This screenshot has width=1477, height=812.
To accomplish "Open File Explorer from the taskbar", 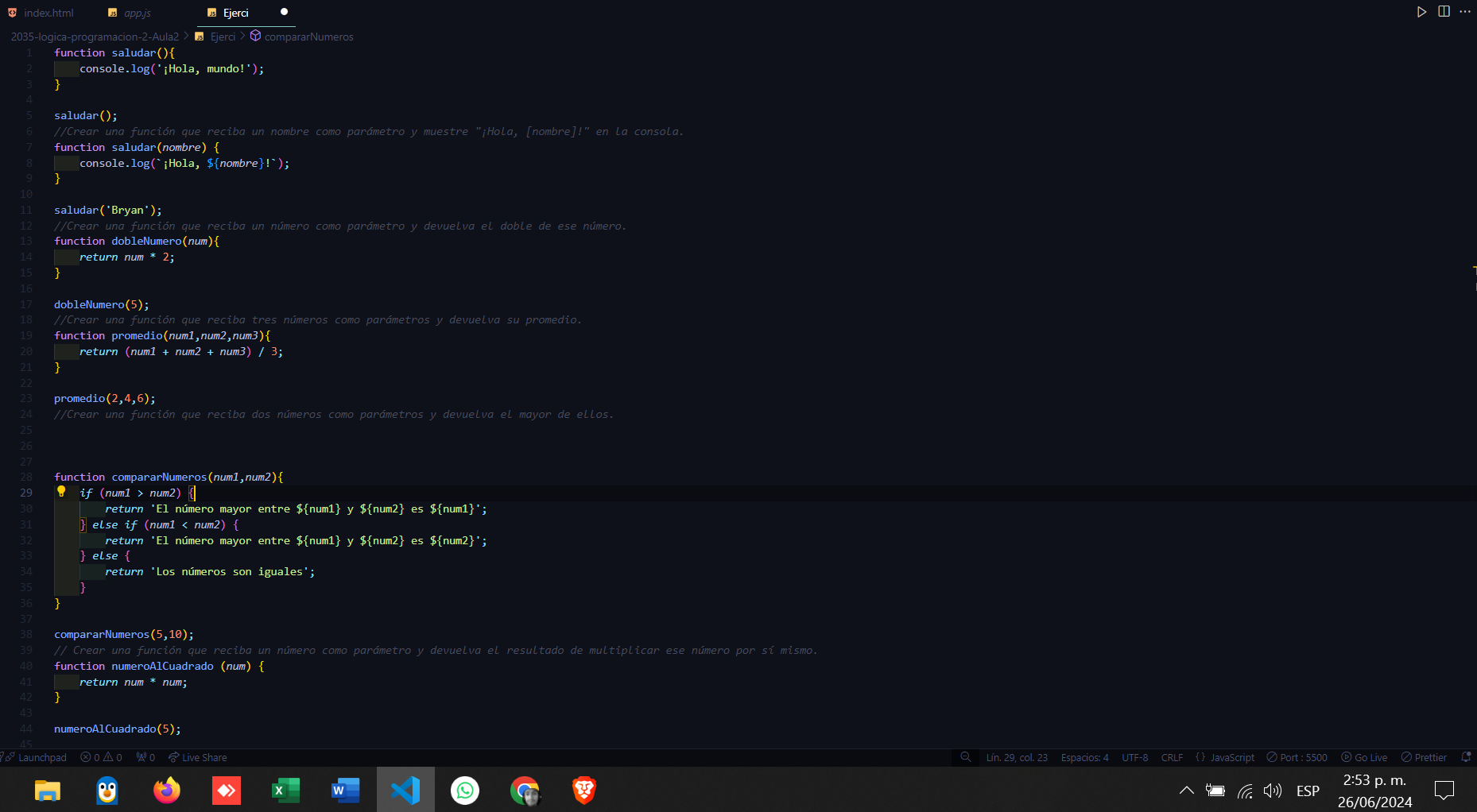I will [x=48, y=790].
